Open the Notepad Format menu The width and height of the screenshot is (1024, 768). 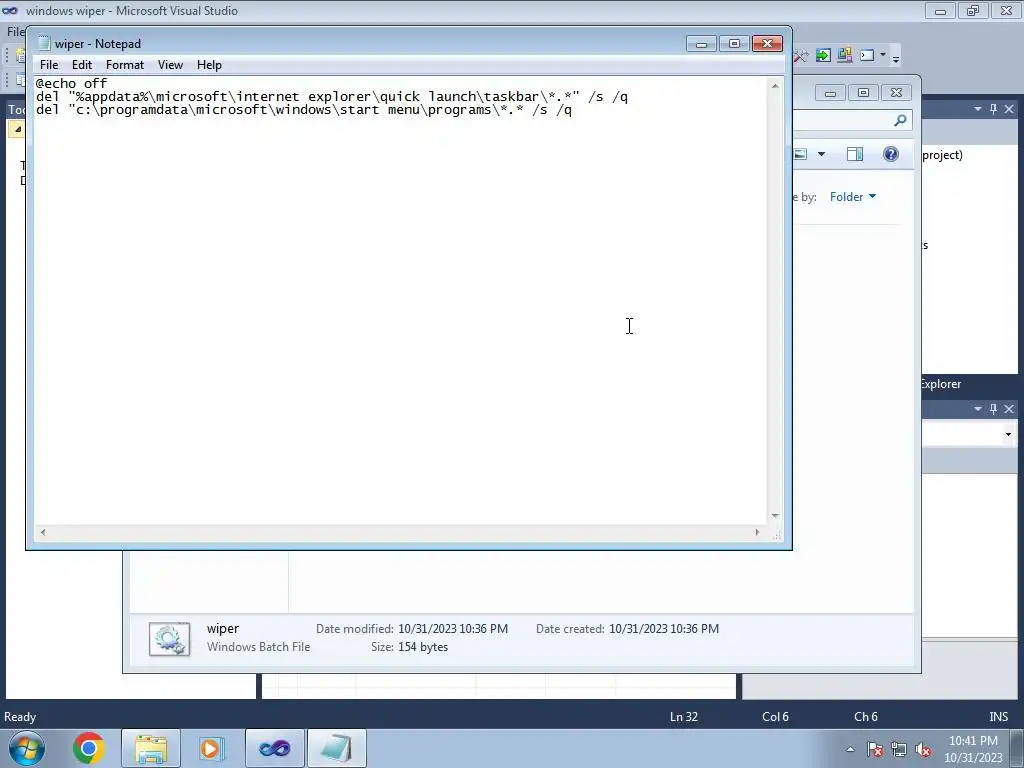pos(125,65)
